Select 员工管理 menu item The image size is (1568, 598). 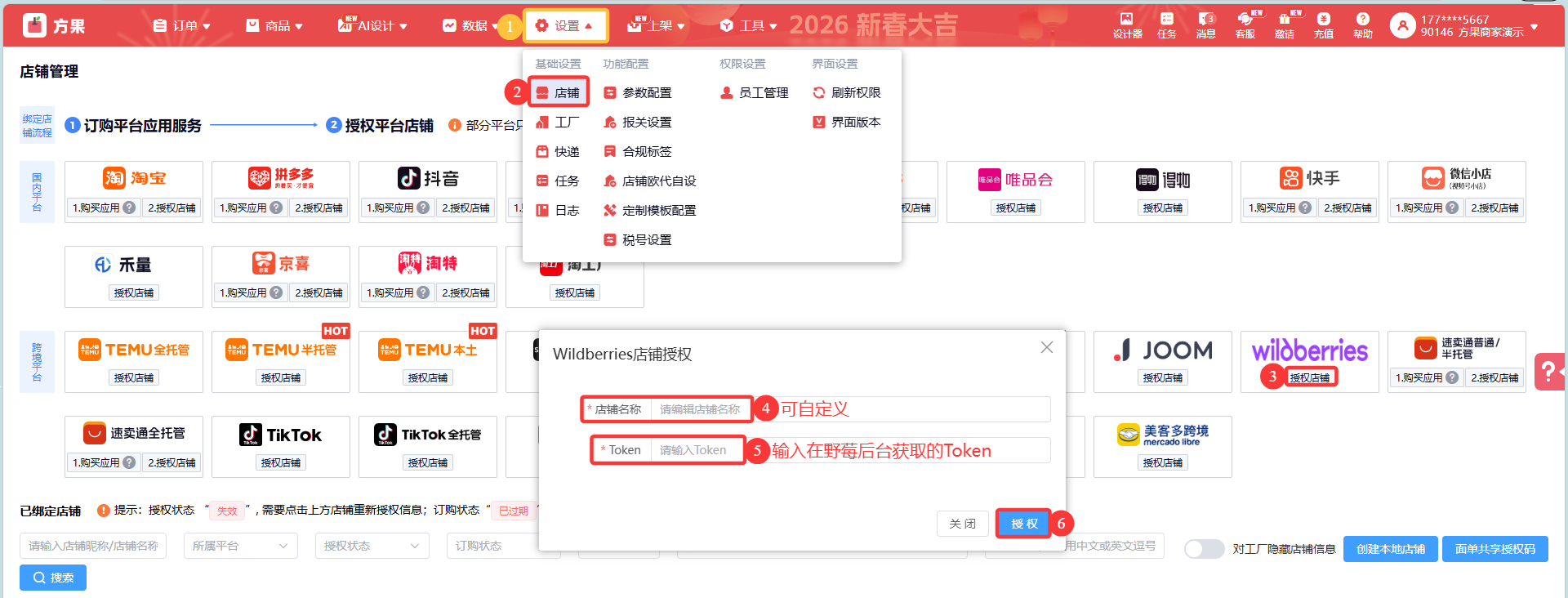[755, 93]
